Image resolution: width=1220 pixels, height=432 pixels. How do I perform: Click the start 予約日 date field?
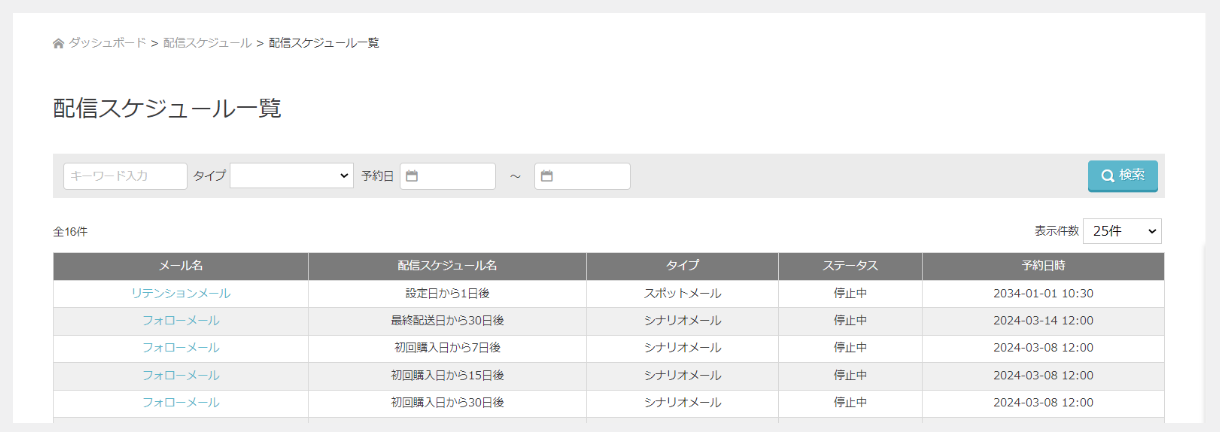pos(448,176)
